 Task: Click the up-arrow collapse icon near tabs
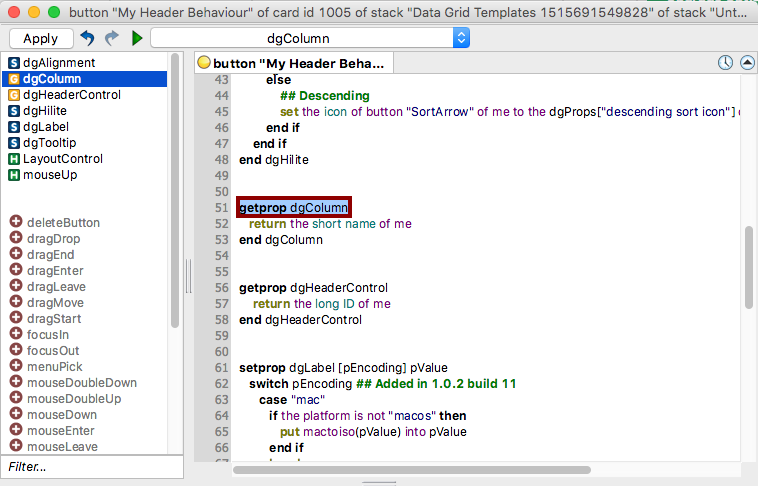pyautogui.click(x=747, y=62)
